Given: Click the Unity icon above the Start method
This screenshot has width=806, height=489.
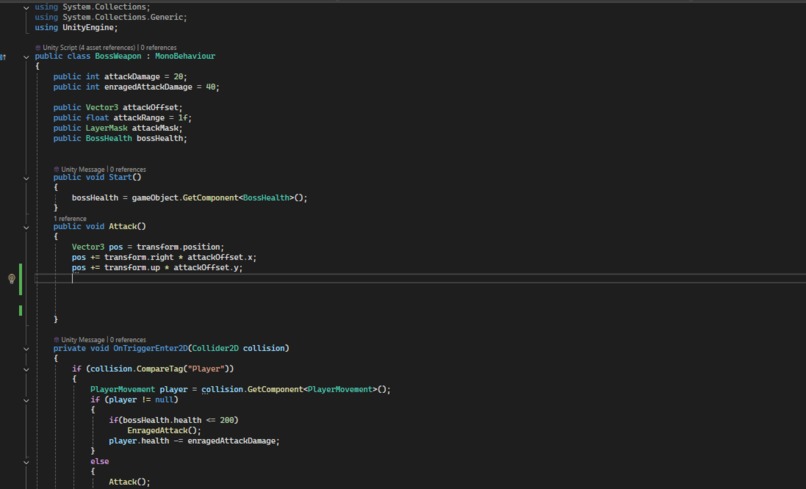Looking at the screenshot, I should (x=57, y=169).
